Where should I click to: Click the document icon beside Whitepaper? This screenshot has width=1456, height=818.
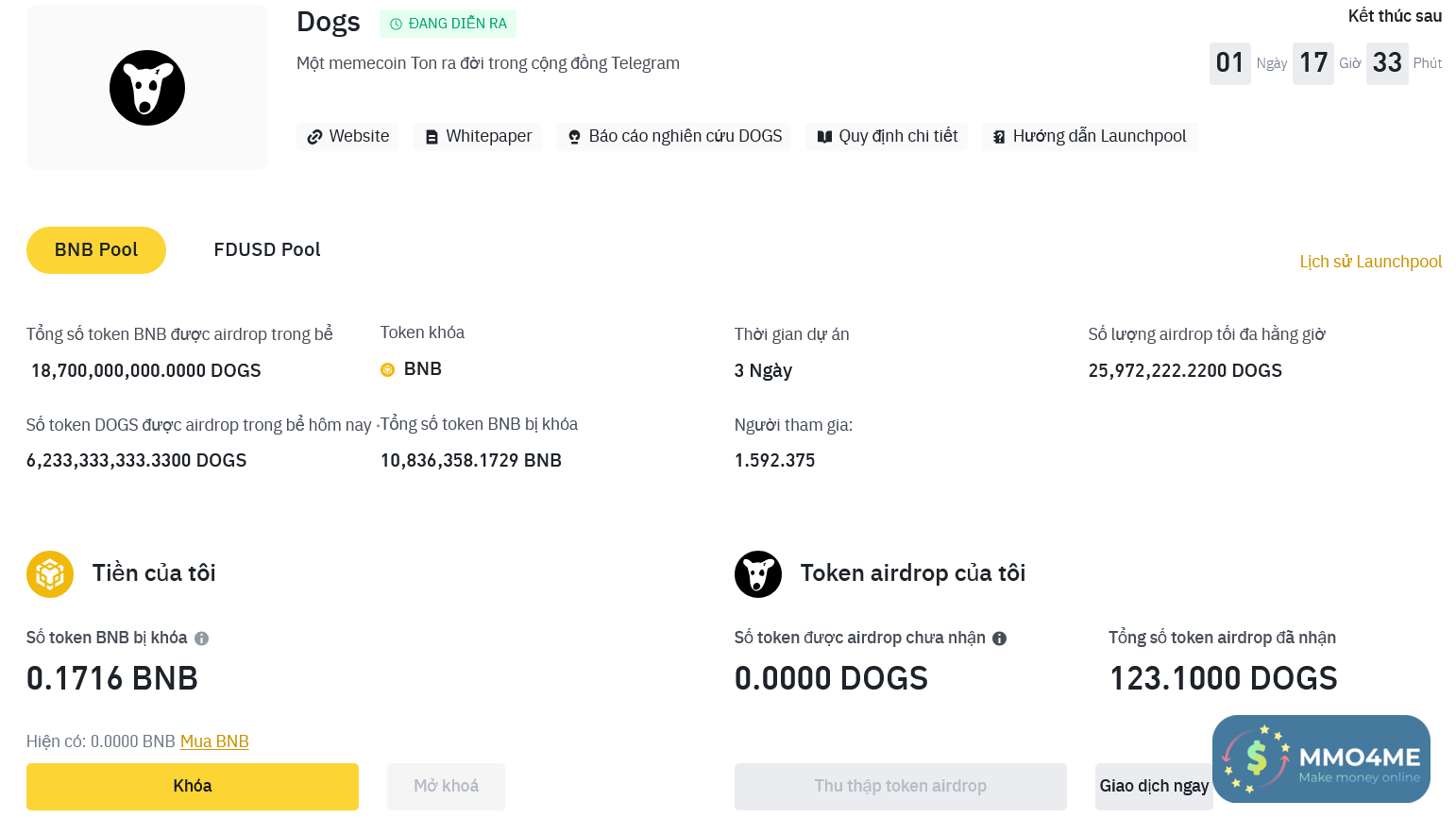point(432,137)
